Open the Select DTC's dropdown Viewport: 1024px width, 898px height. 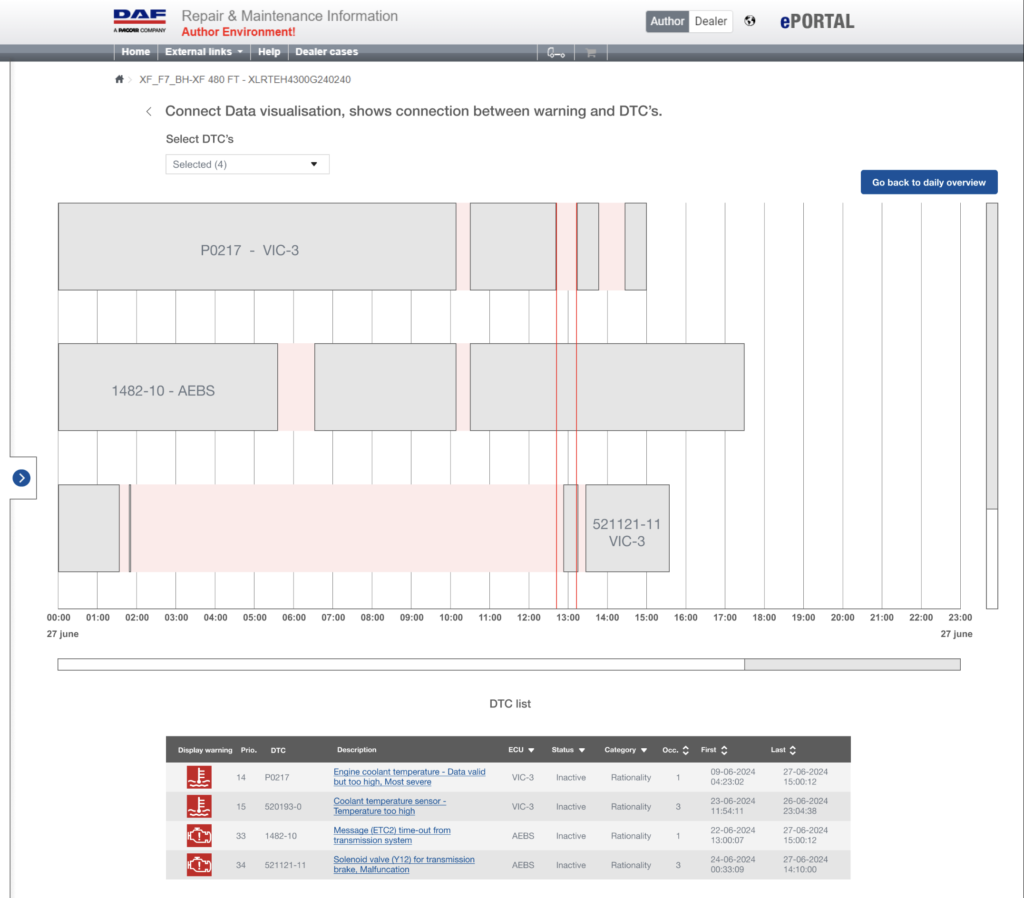[247, 164]
